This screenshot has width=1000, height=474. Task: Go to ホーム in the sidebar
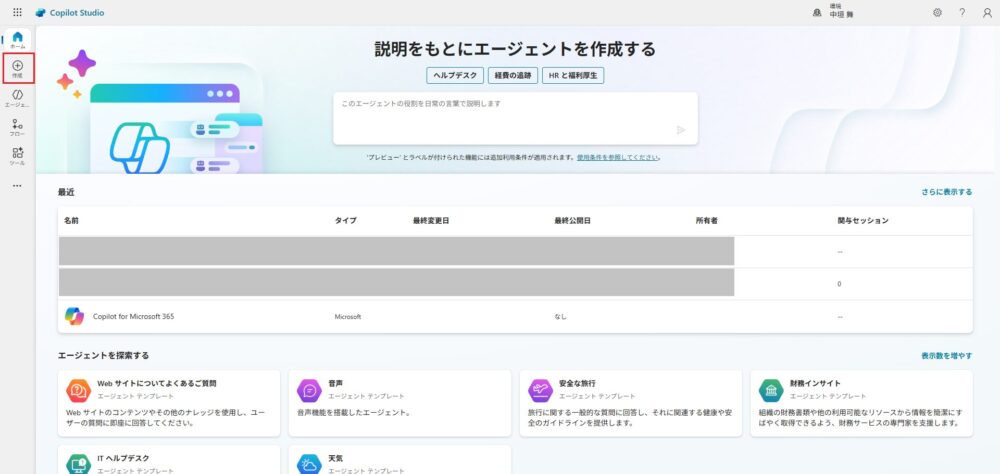[x=17, y=40]
